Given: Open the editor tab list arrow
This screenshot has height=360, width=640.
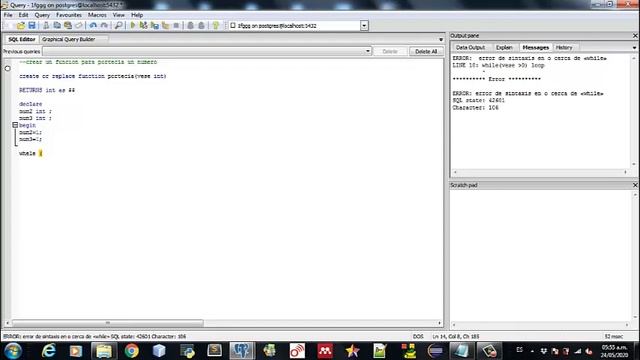Looking at the screenshot, I should [x=441, y=40].
